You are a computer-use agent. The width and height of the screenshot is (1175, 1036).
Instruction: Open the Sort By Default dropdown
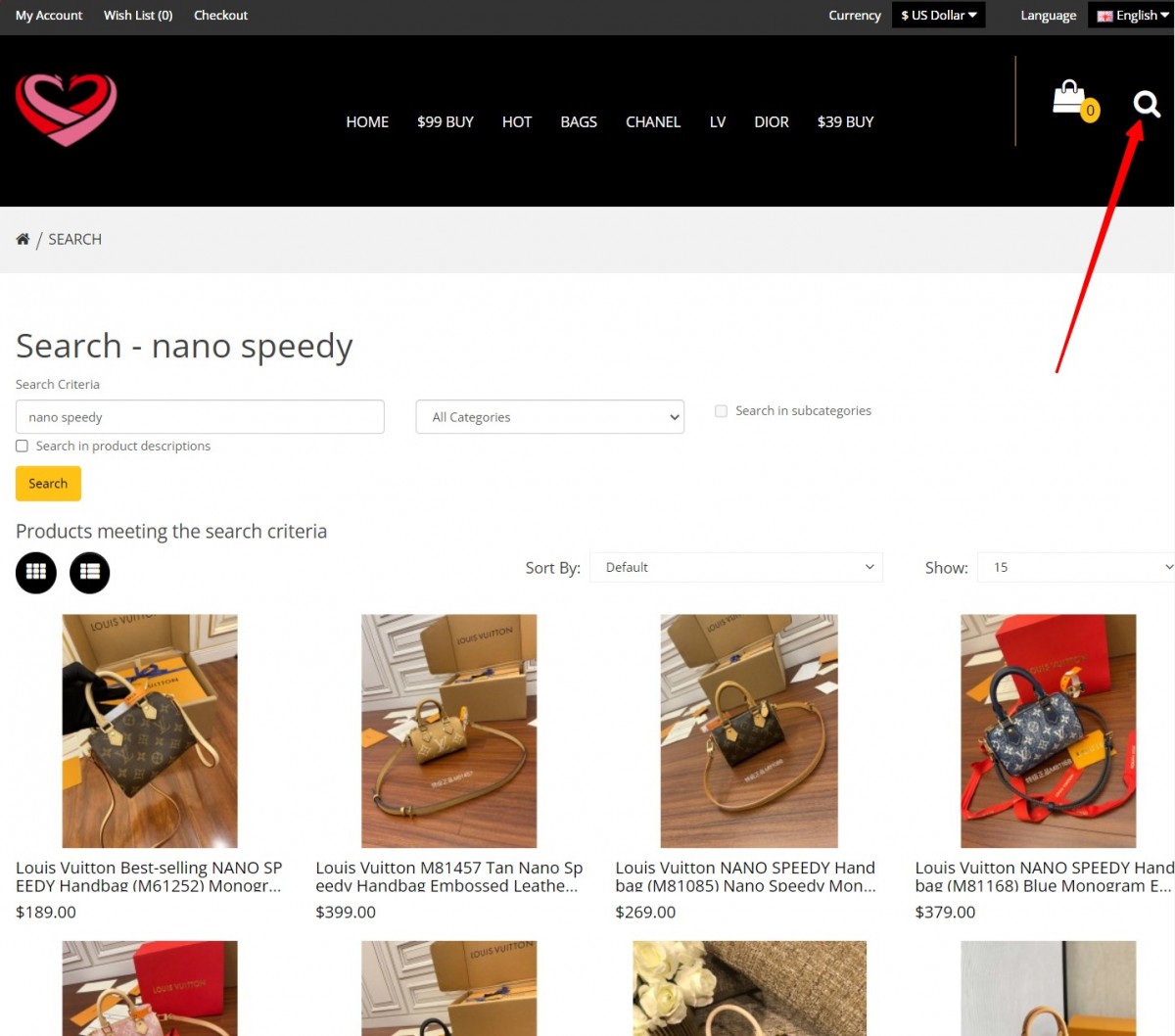736,567
